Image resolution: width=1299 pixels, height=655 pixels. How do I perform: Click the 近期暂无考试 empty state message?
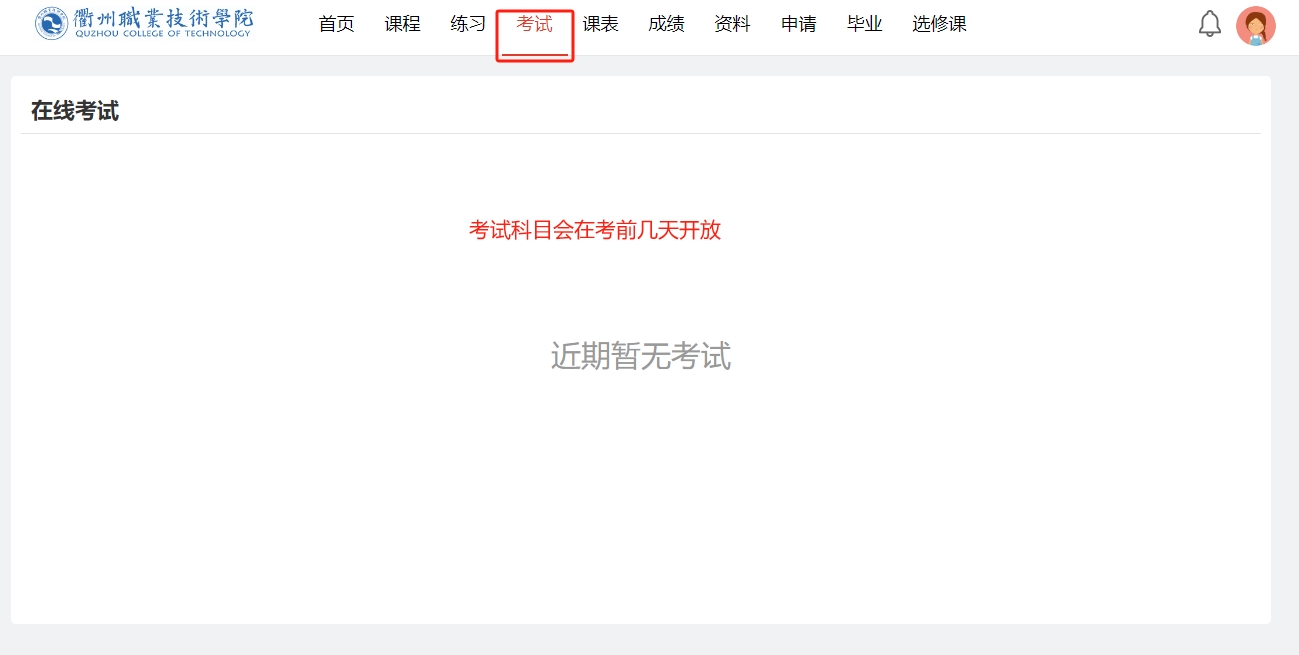(x=641, y=356)
